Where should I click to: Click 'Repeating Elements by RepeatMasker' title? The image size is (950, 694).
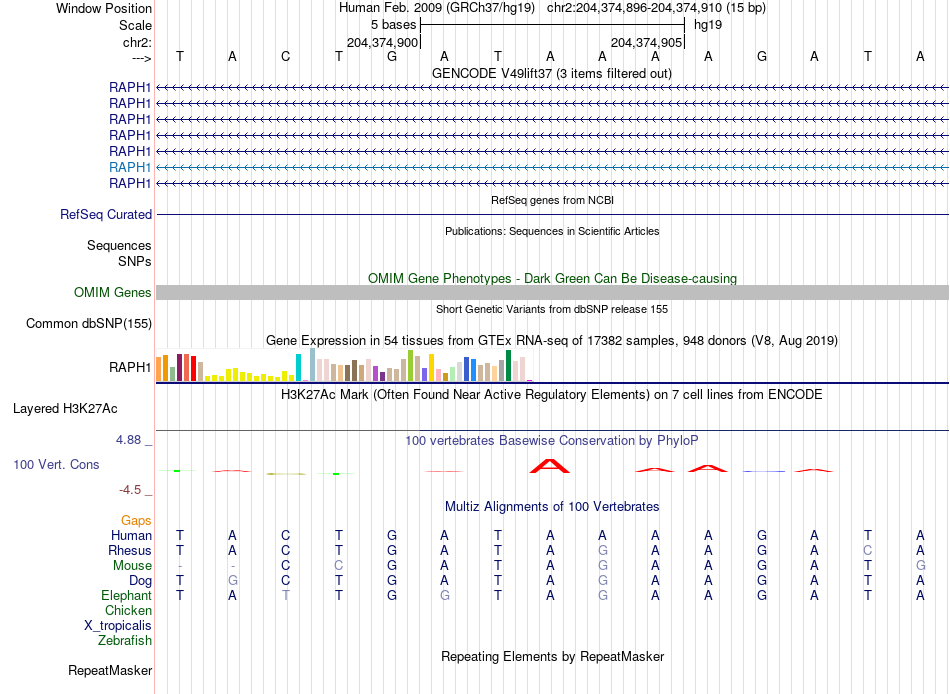[552, 657]
